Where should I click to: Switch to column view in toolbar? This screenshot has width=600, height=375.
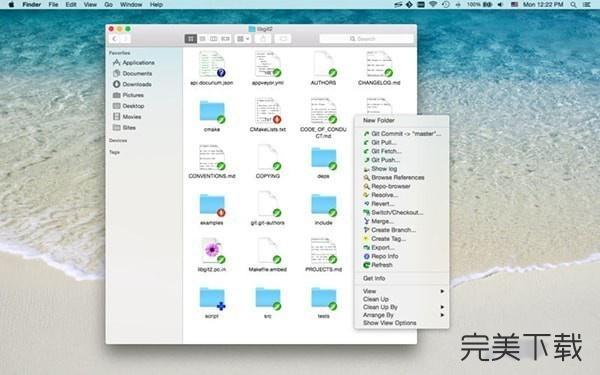point(214,39)
